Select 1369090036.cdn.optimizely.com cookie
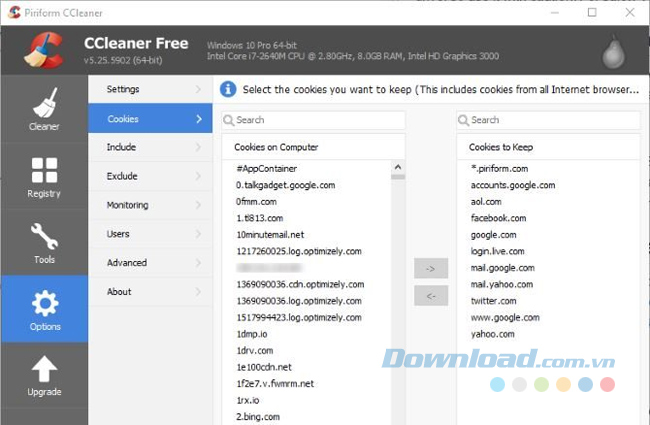Screen dimensions: 650x425 [x=300, y=284]
